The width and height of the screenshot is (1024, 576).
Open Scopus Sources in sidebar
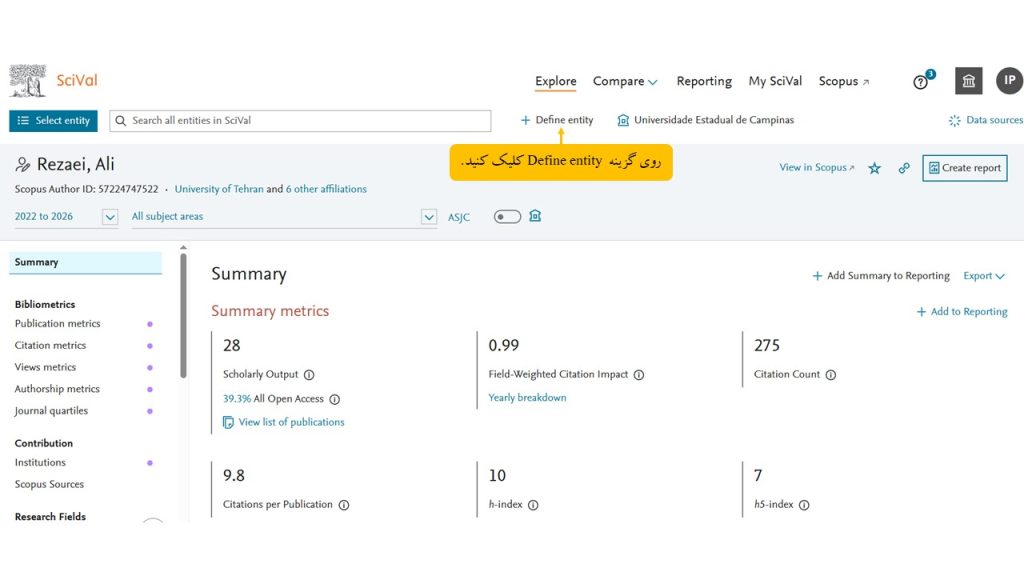[49, 485]
